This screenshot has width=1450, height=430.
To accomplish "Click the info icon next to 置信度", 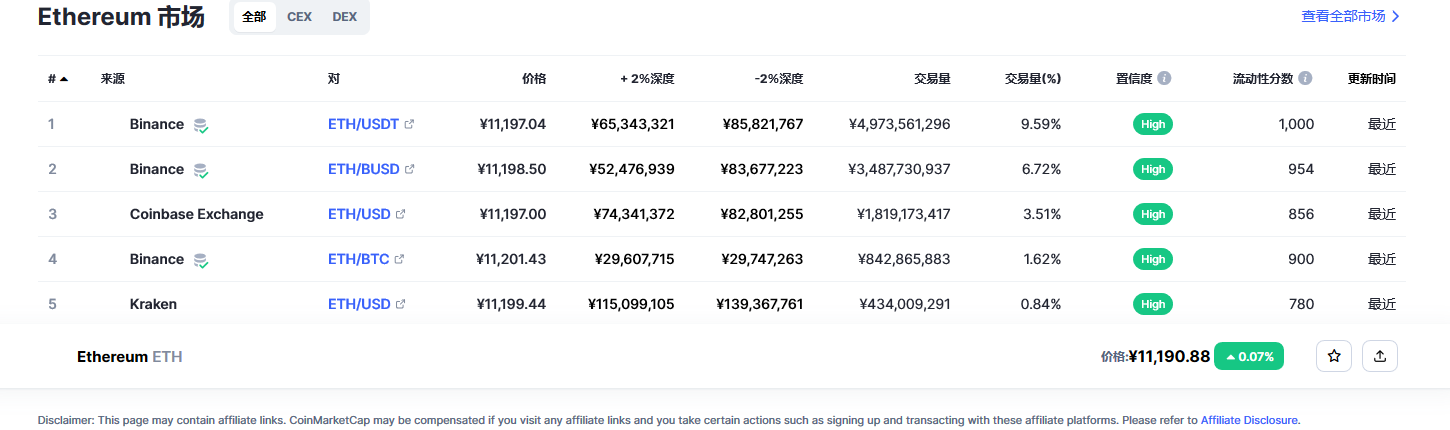I will 1164,78.
